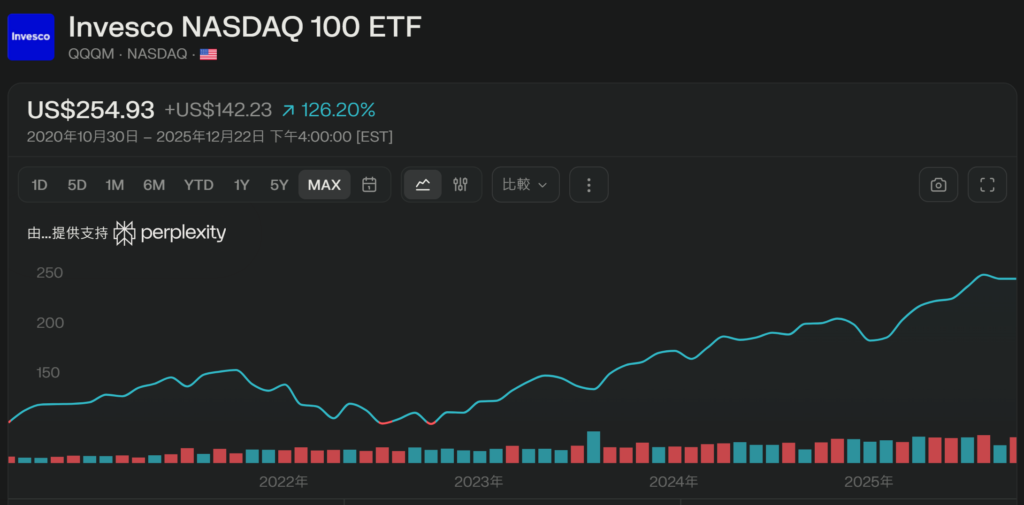Viewport: 1024px width, 505px height.
Task: Select the 1Y time range
Action: point(241,185)
